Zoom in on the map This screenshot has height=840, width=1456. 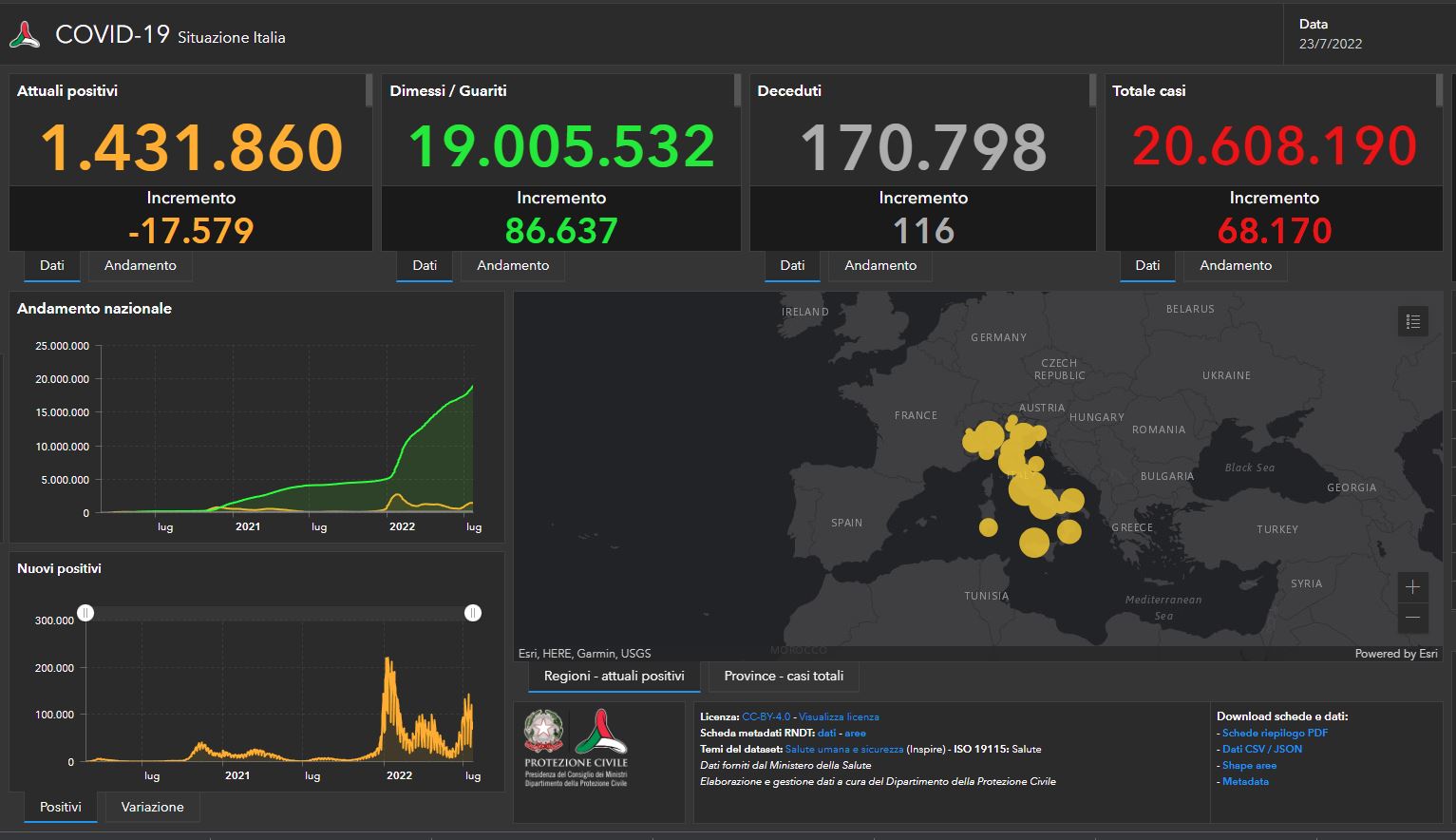click(x=1412, y=587)
